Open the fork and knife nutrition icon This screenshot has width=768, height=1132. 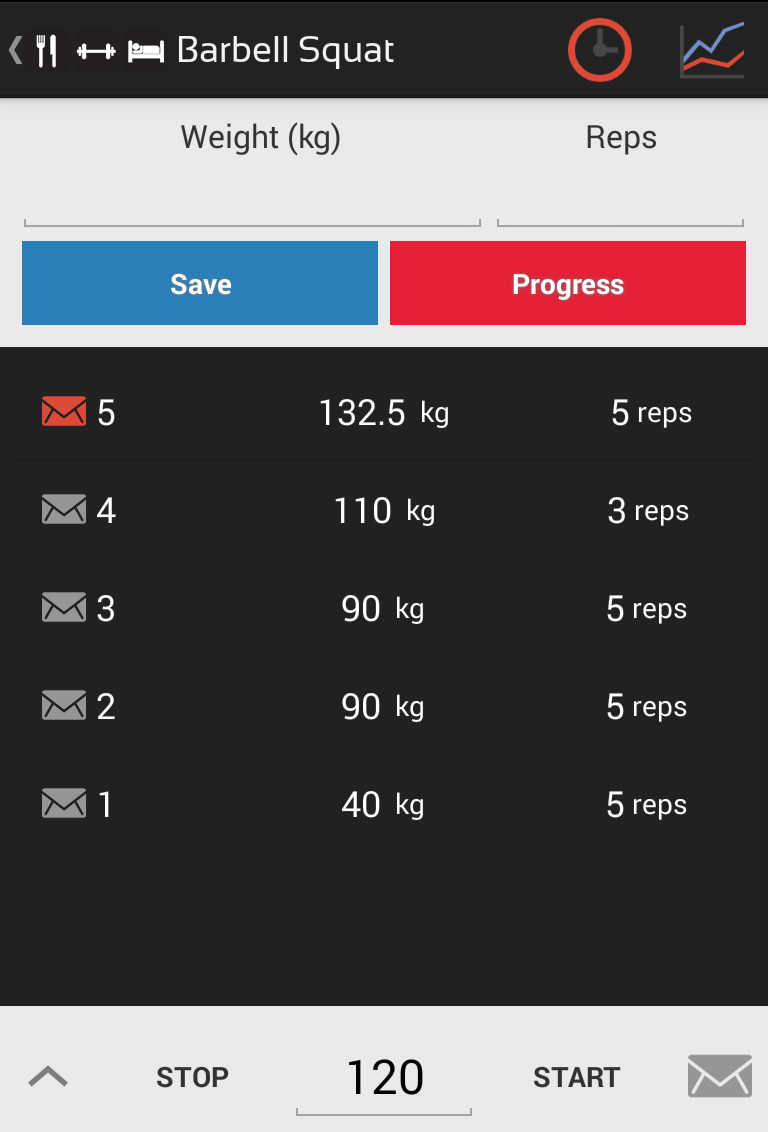(x=46, y=50)
